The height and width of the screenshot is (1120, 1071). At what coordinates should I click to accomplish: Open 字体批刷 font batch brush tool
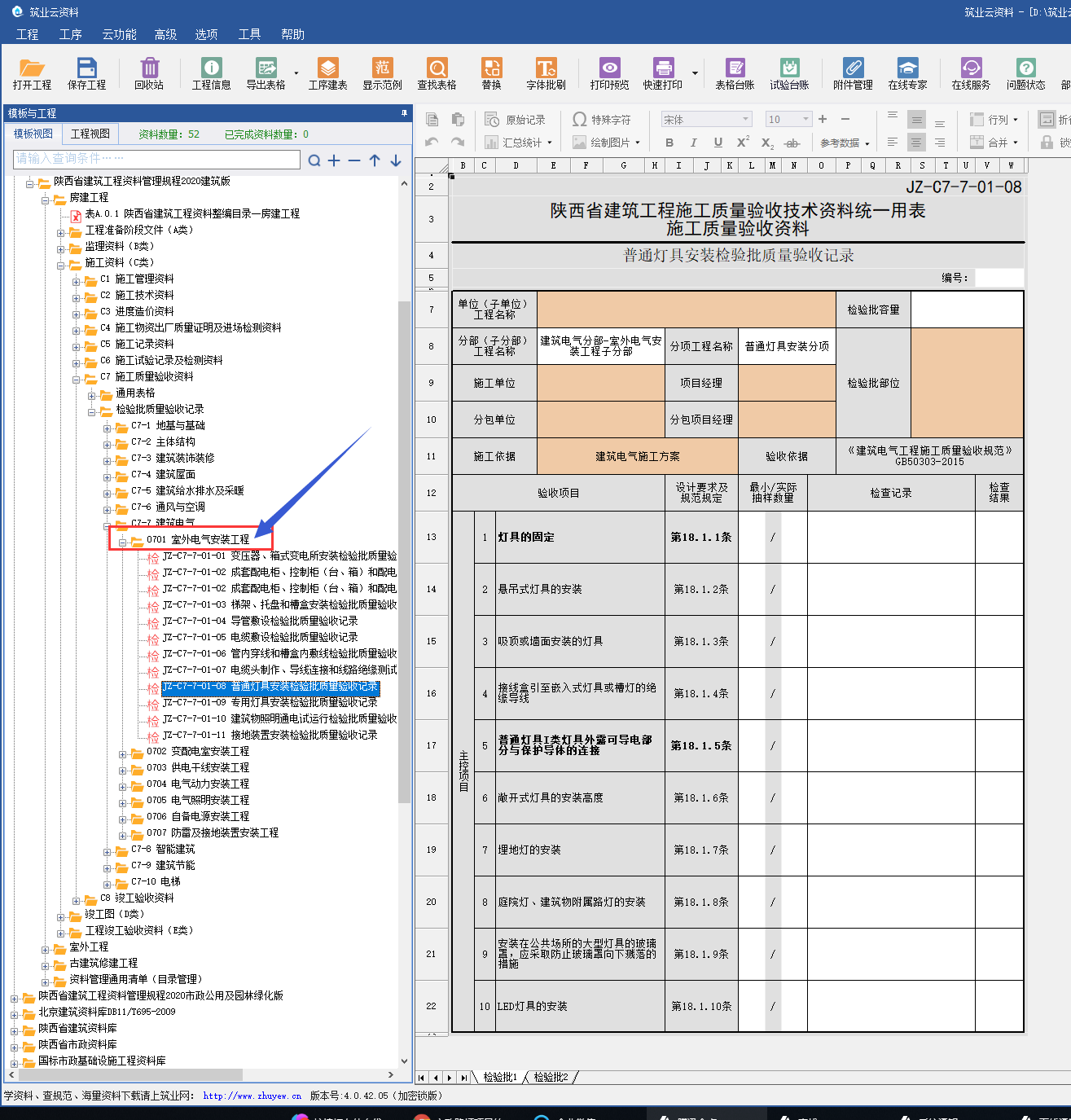coord(546,73)
